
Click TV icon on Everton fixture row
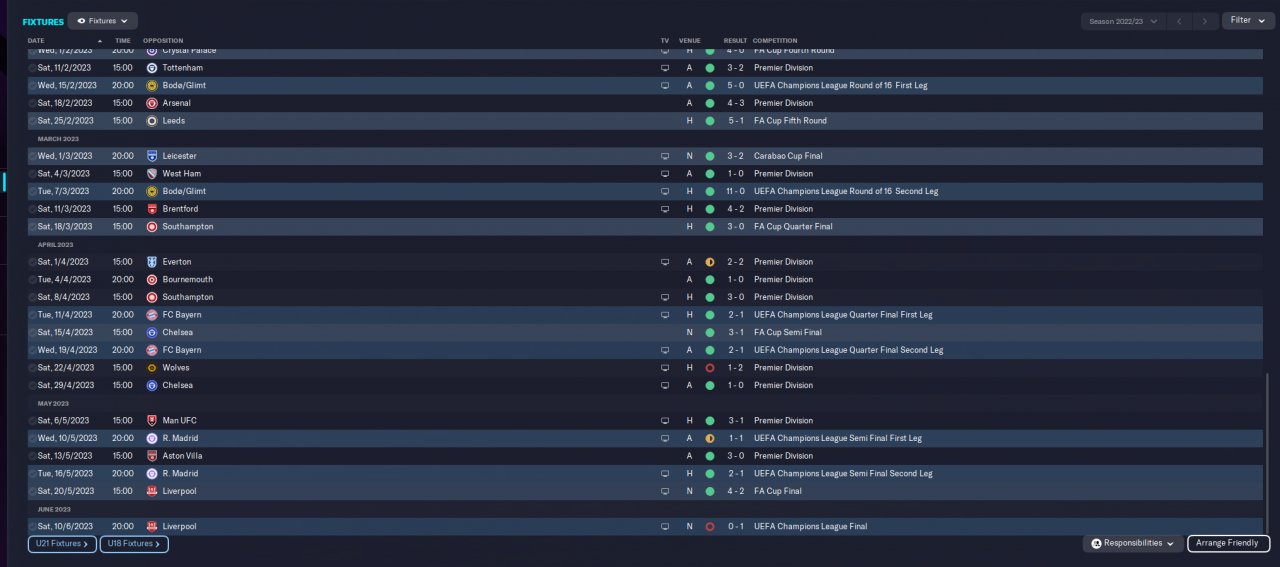pyautogui.click(x=665, y=262)
